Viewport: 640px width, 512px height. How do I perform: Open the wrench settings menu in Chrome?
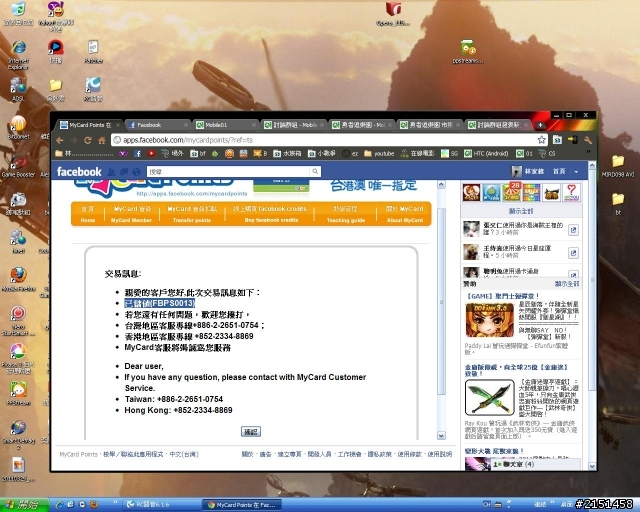click(588, 140)
